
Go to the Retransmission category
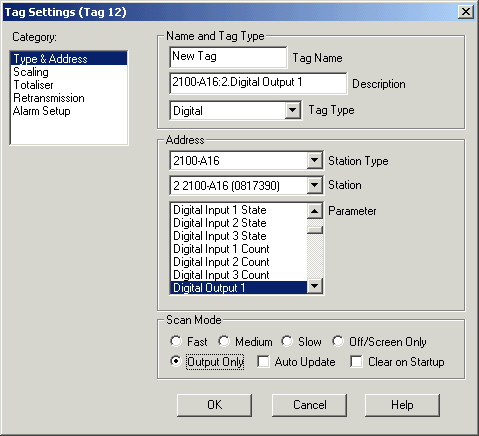[49, 98]
